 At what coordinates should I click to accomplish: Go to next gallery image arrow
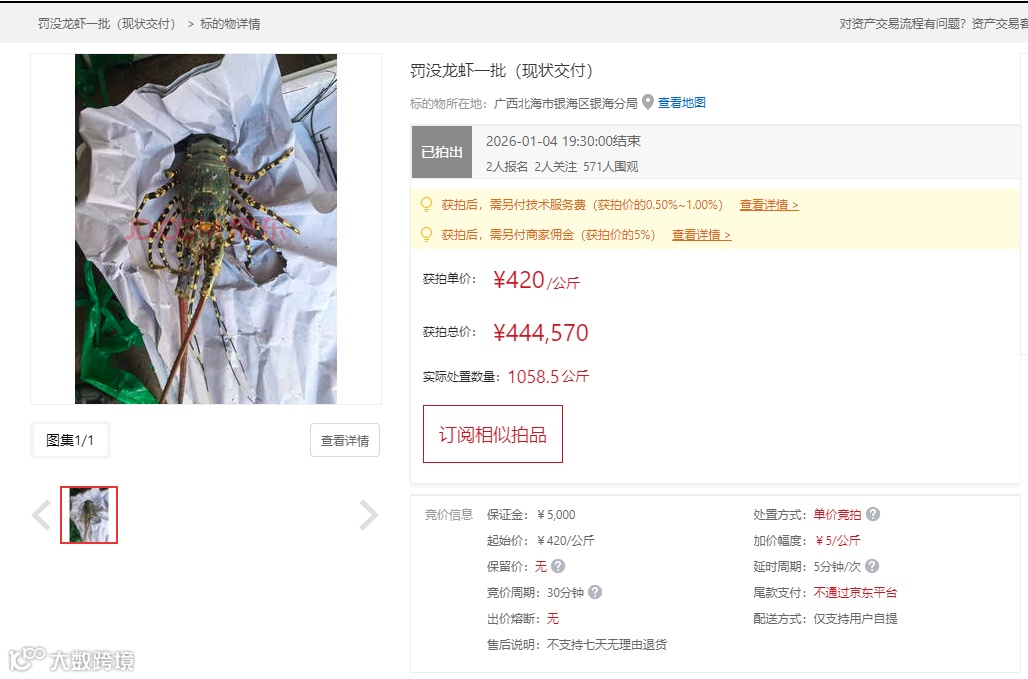[368, 514]
